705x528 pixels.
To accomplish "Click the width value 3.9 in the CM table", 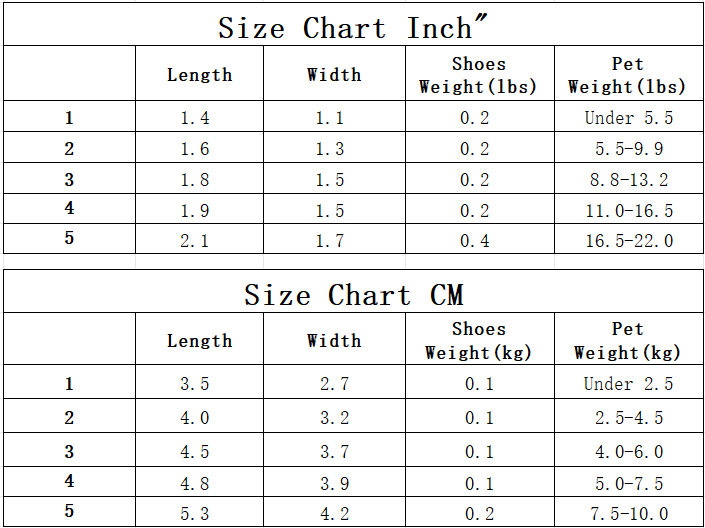I will (x=334, y=484).
